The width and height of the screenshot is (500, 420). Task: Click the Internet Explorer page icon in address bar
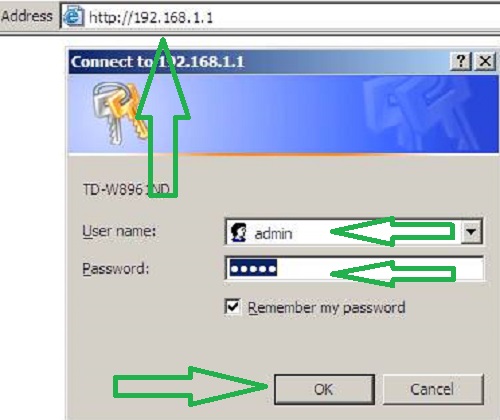point(73,16)
